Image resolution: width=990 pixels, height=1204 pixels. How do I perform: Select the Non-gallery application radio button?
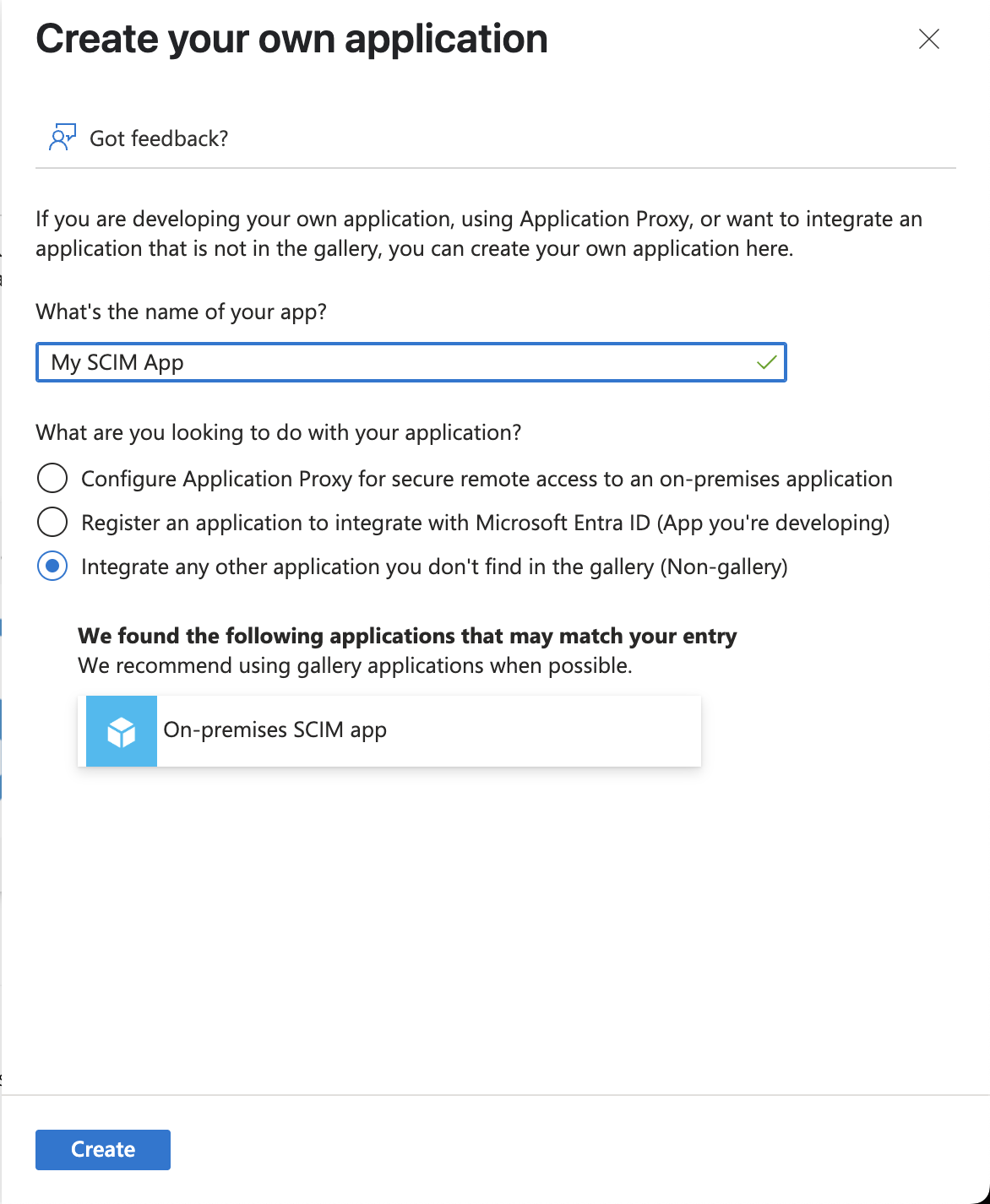point(52,567)
